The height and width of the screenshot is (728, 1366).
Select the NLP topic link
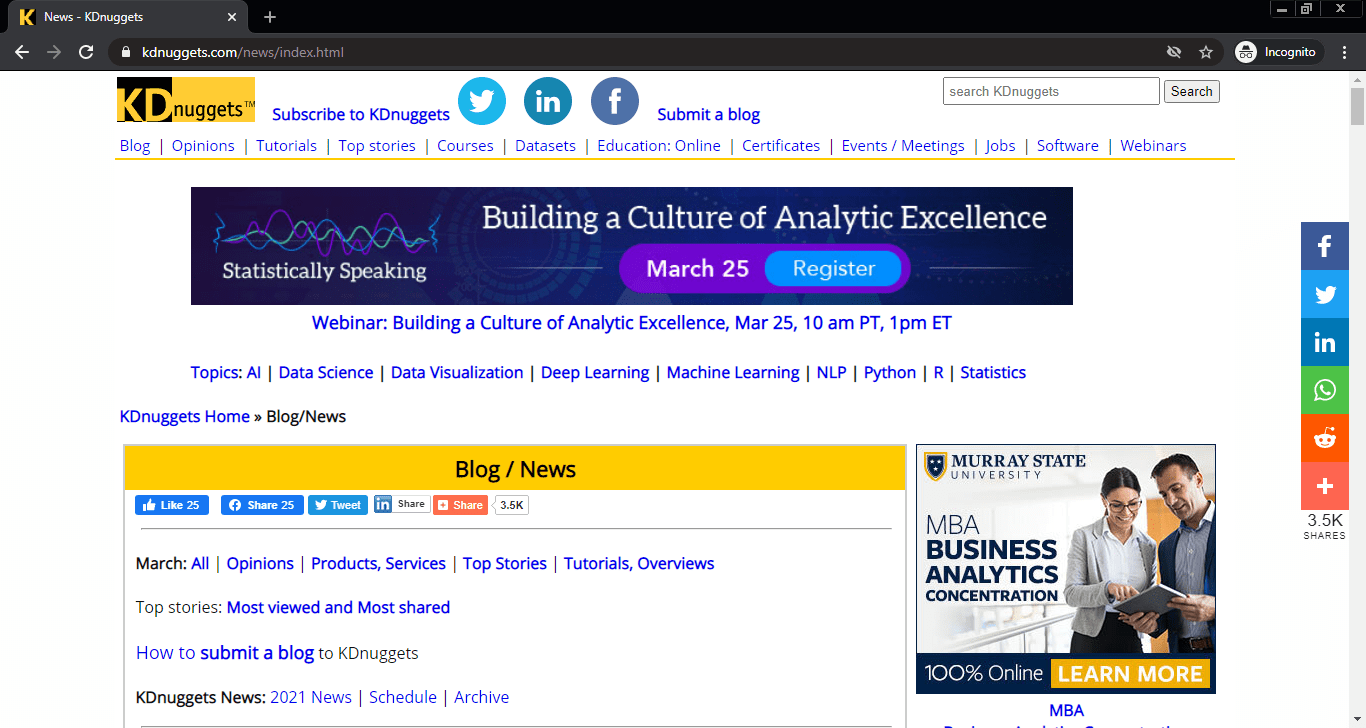click(831, 372)
